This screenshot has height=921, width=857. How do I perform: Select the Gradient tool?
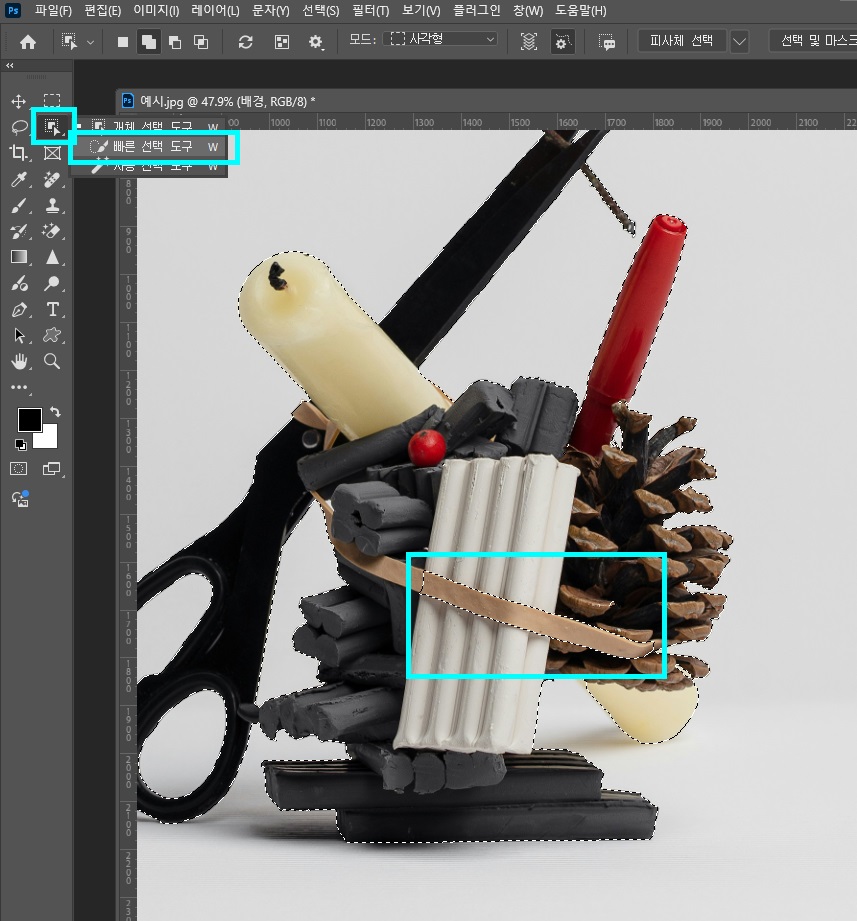19,257
